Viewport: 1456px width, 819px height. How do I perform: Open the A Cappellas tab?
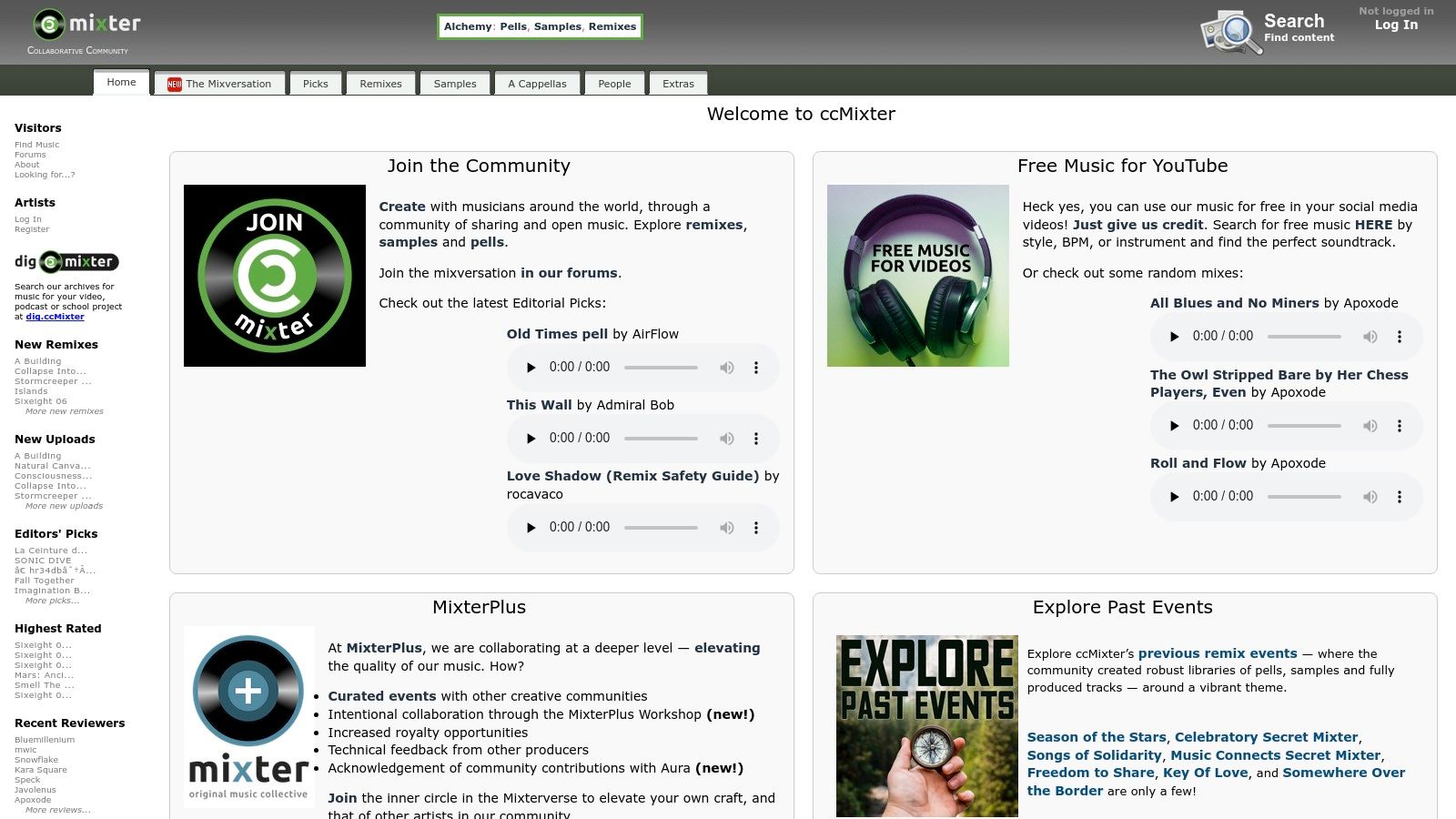click(537, 84)
